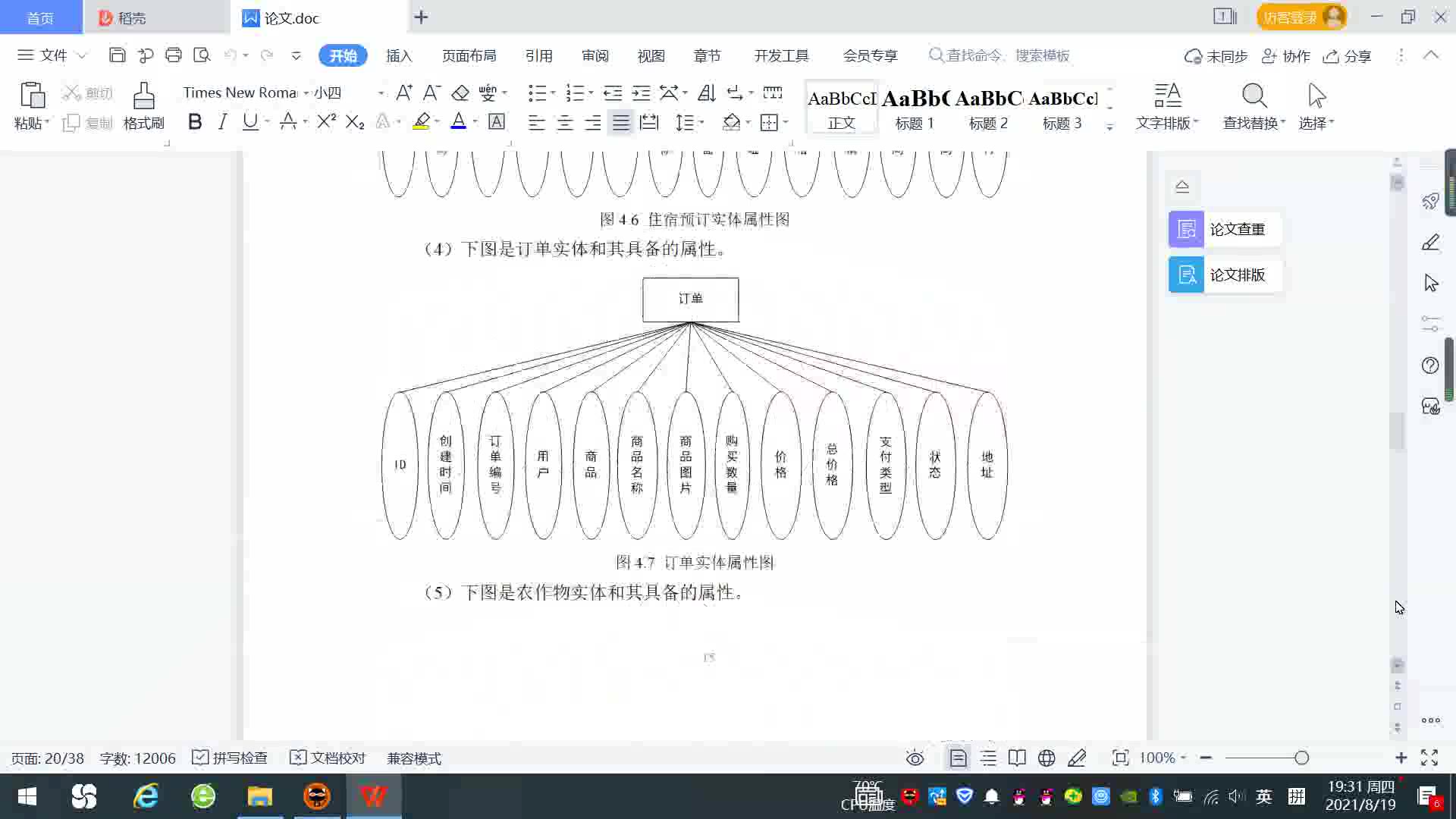This screenshot has width=1456, height=819.
Task: Click the save icon in quick toolbar
Action: pyautogui.click(x=117, y=55)
